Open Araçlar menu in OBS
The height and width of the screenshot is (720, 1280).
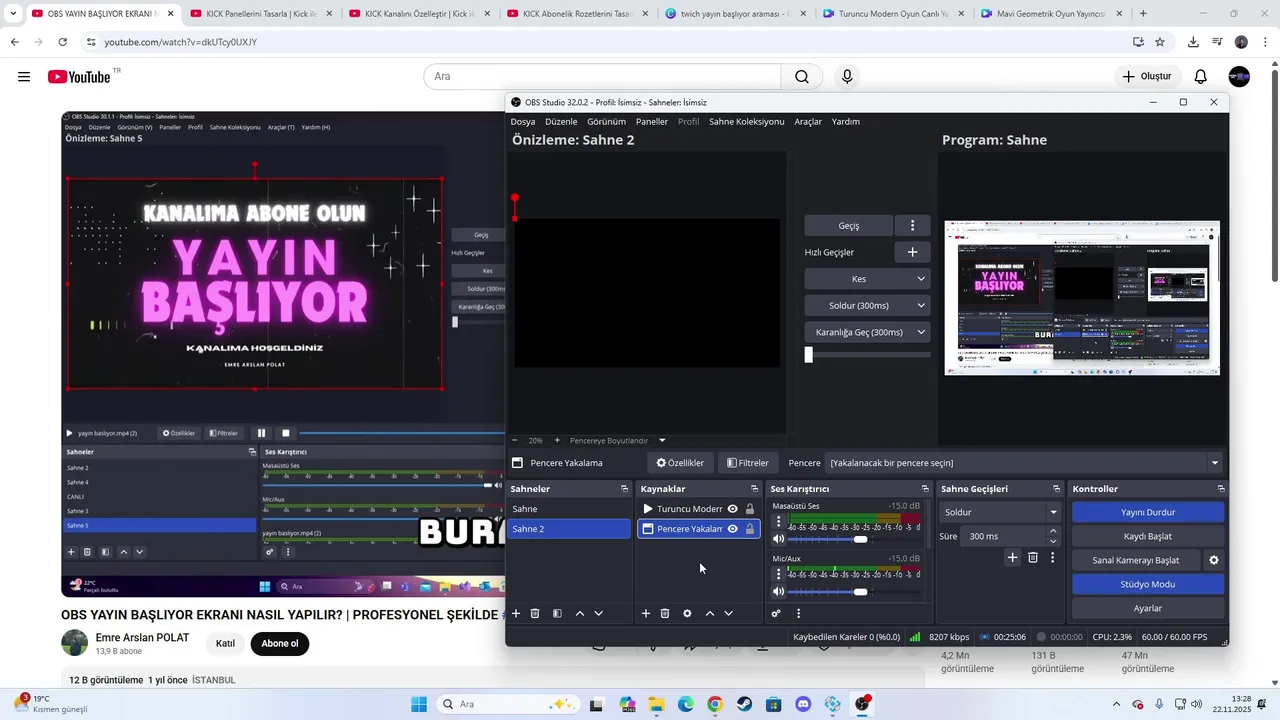point(808,122)
